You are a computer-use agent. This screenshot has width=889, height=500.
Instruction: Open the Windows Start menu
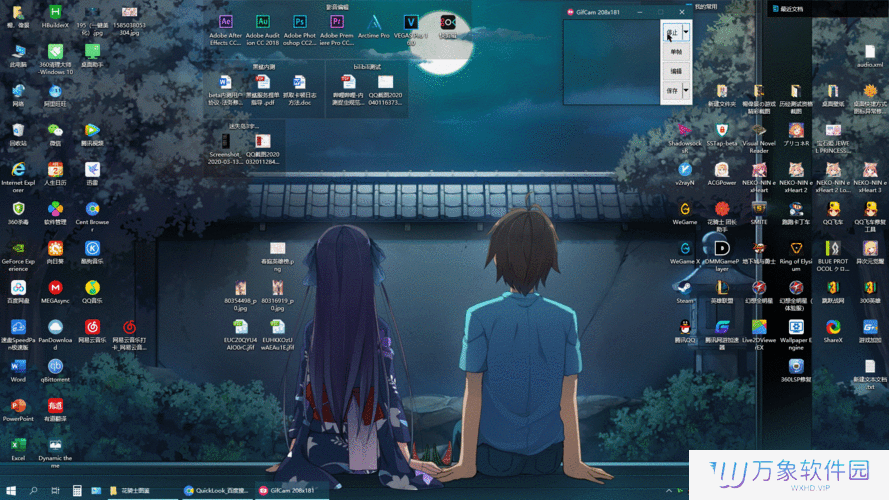pyautogui.click(x=11, y=490)
